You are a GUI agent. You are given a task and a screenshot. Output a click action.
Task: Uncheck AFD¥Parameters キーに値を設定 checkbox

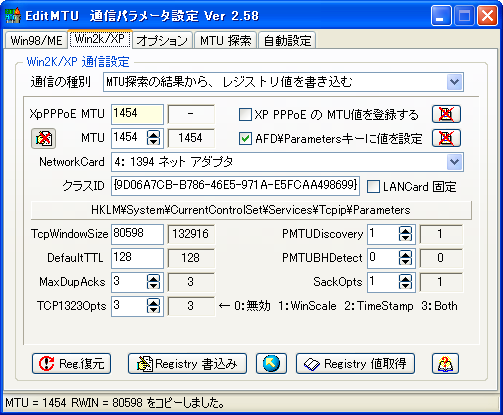coord(245,139)
